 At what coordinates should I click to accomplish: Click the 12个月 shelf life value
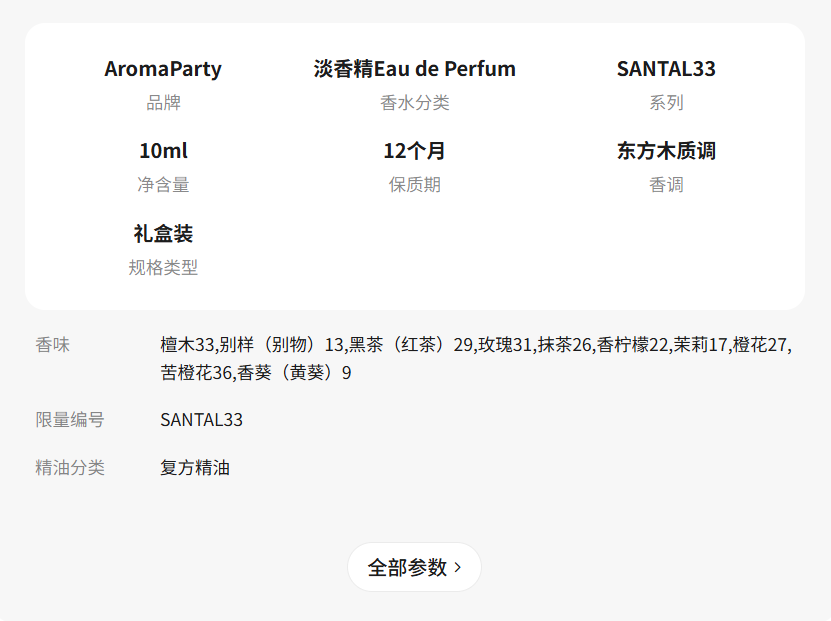[x=415, y=151]
